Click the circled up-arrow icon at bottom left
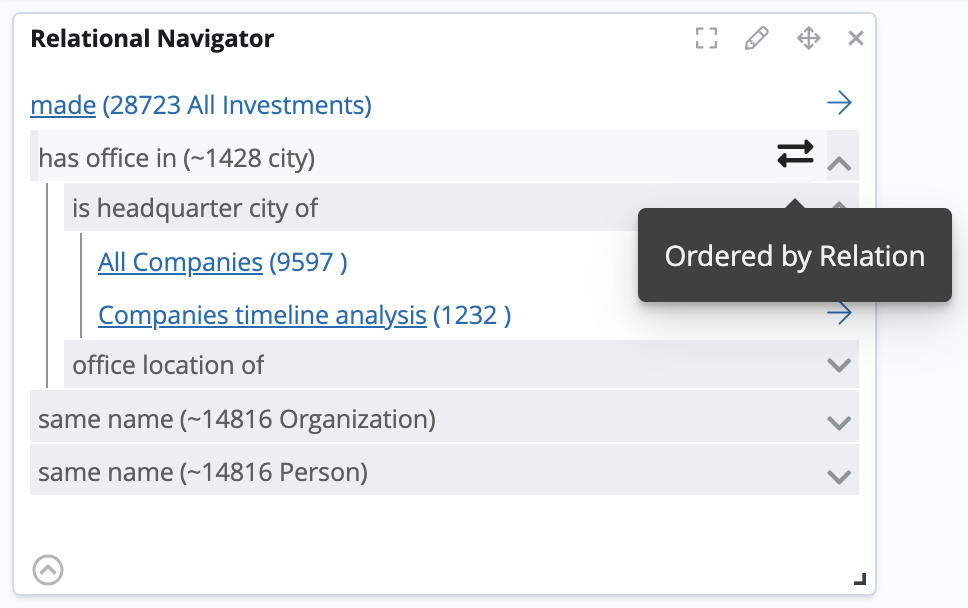The image size is (968, 608). pyautogui.click(x=48, y=570)
